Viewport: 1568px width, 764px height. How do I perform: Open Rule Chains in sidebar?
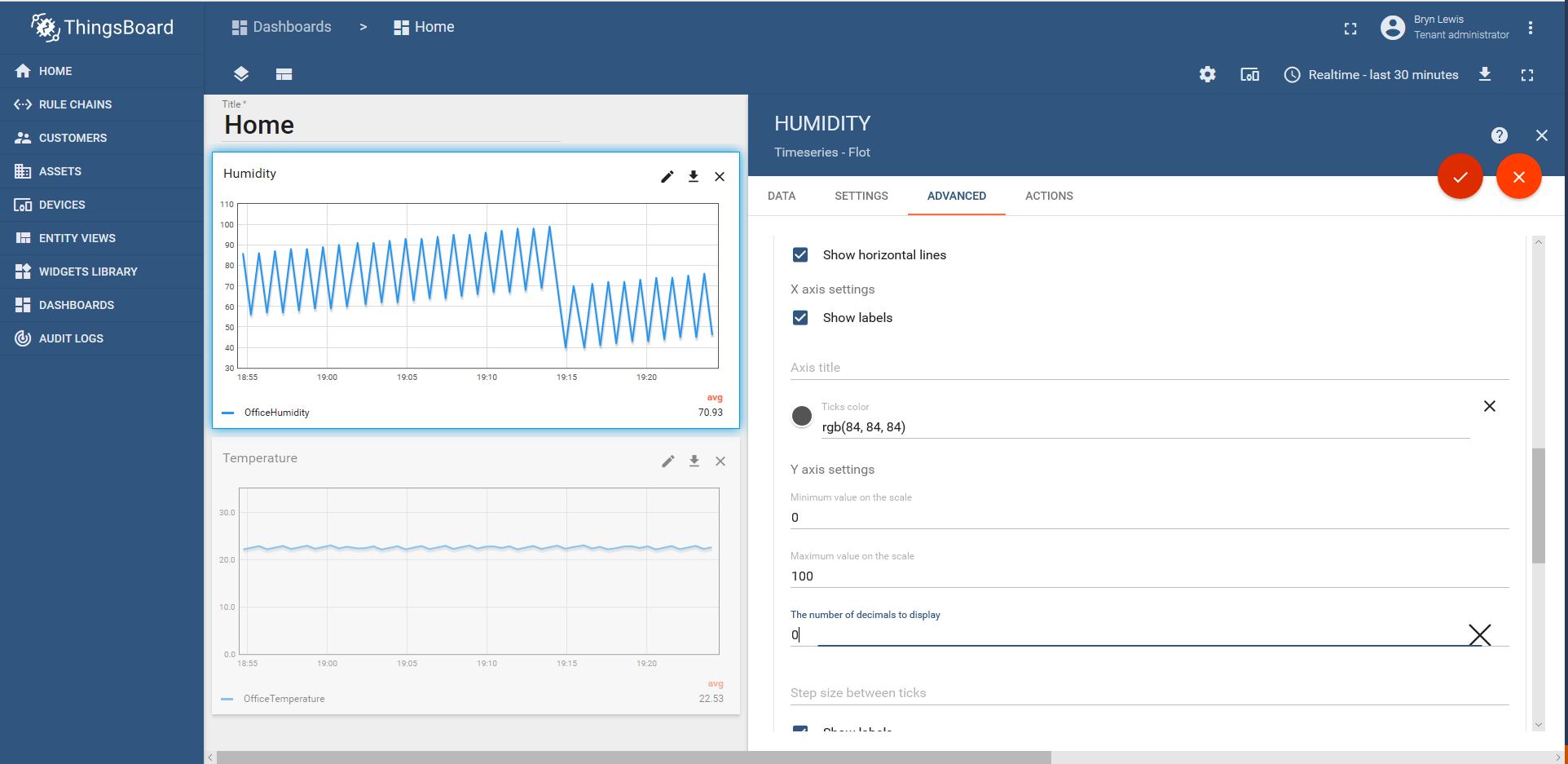102,104
